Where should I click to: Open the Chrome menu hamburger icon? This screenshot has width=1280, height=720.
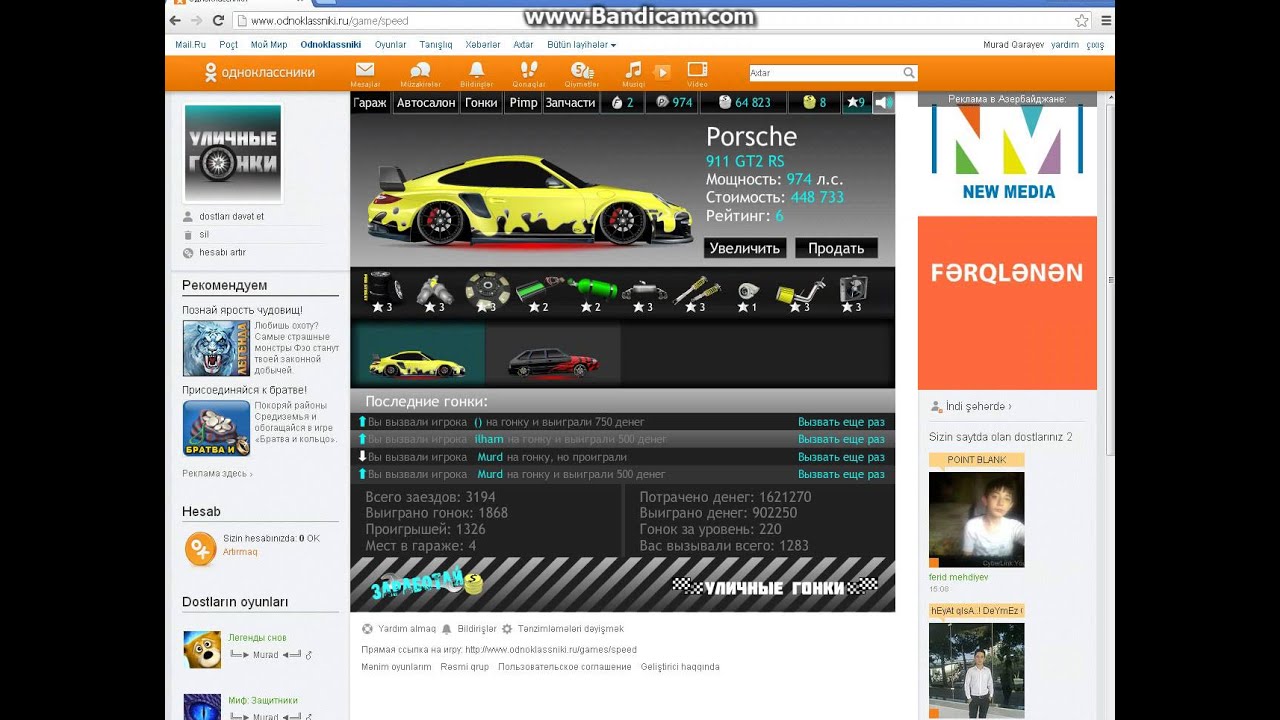1106,20
